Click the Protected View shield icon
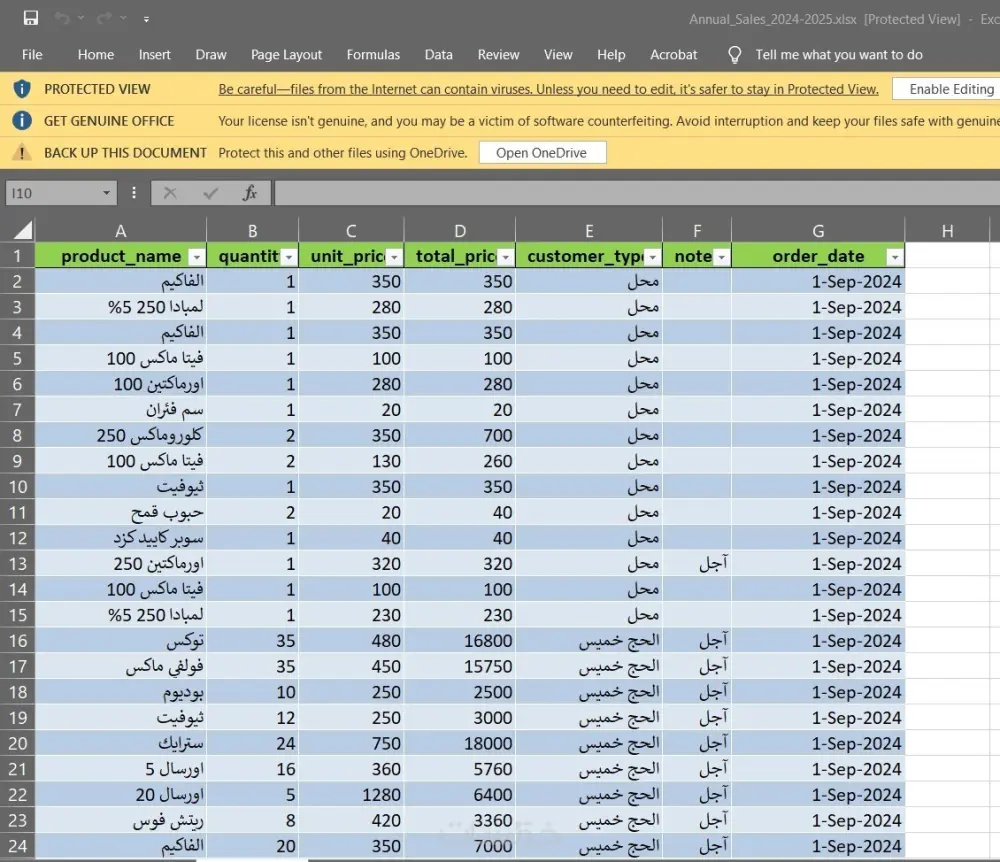This screenshot has height=862, width=1000. (22, 89)
